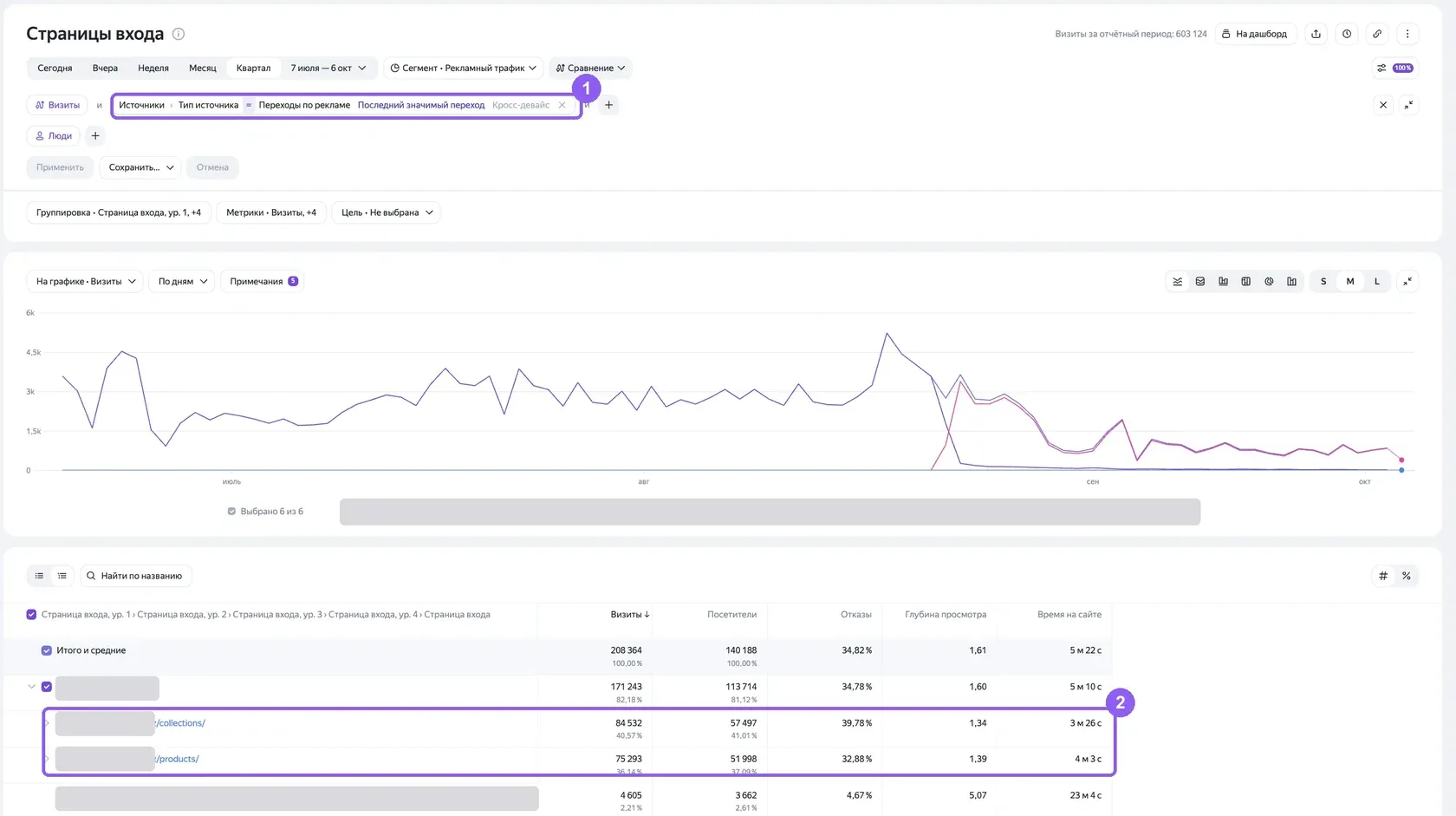The image size is (1456, 816).
Task: Collapse the chart panel
Action: pos(1407,281)
